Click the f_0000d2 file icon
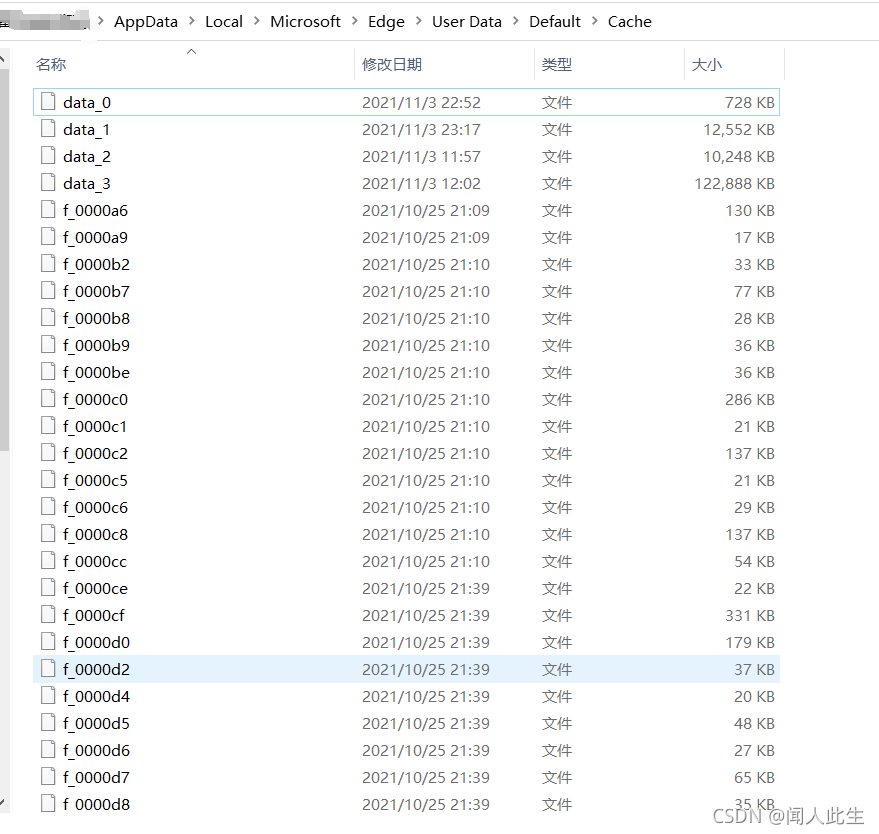The image size is (879, 834). [48, 669]
